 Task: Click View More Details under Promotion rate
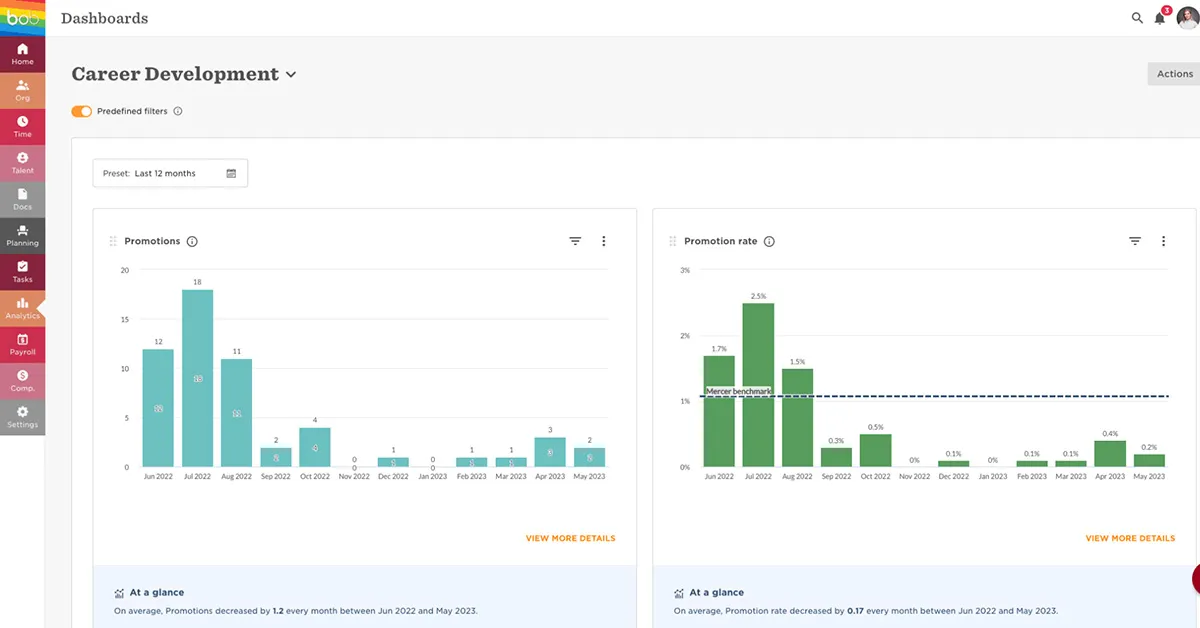tap(1130, 538)
